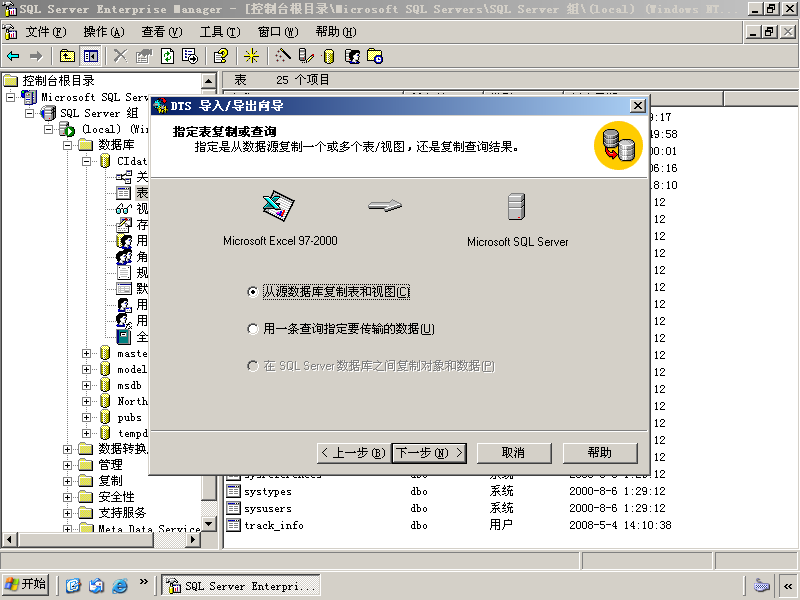Image resolution: width=800 pixels, height=600 pixels.
Task: Collapse the 数据库 folder node
Action: (x=67, y=145)
